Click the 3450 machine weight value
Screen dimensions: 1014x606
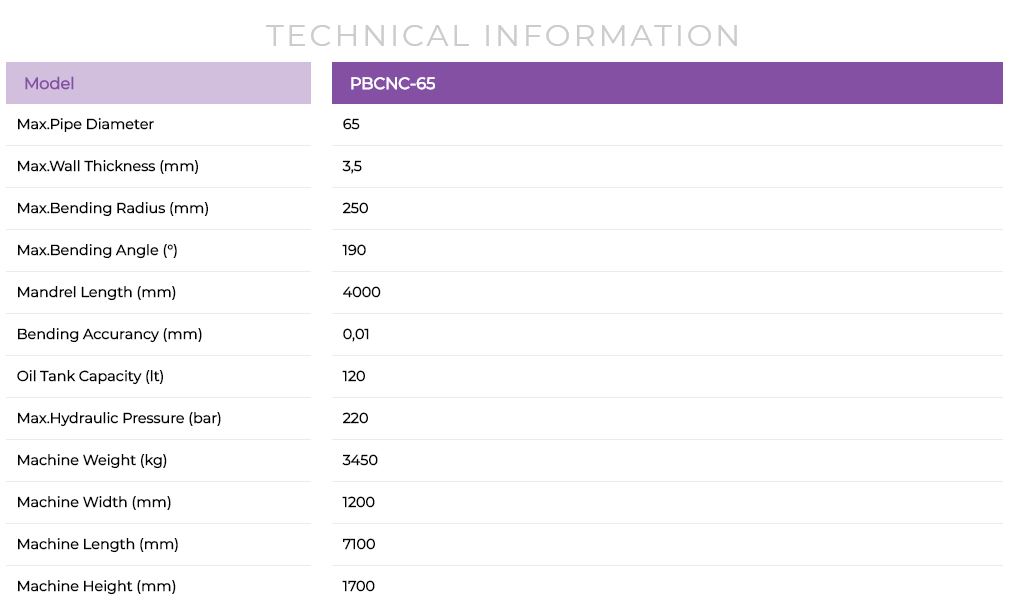(360, 460)
